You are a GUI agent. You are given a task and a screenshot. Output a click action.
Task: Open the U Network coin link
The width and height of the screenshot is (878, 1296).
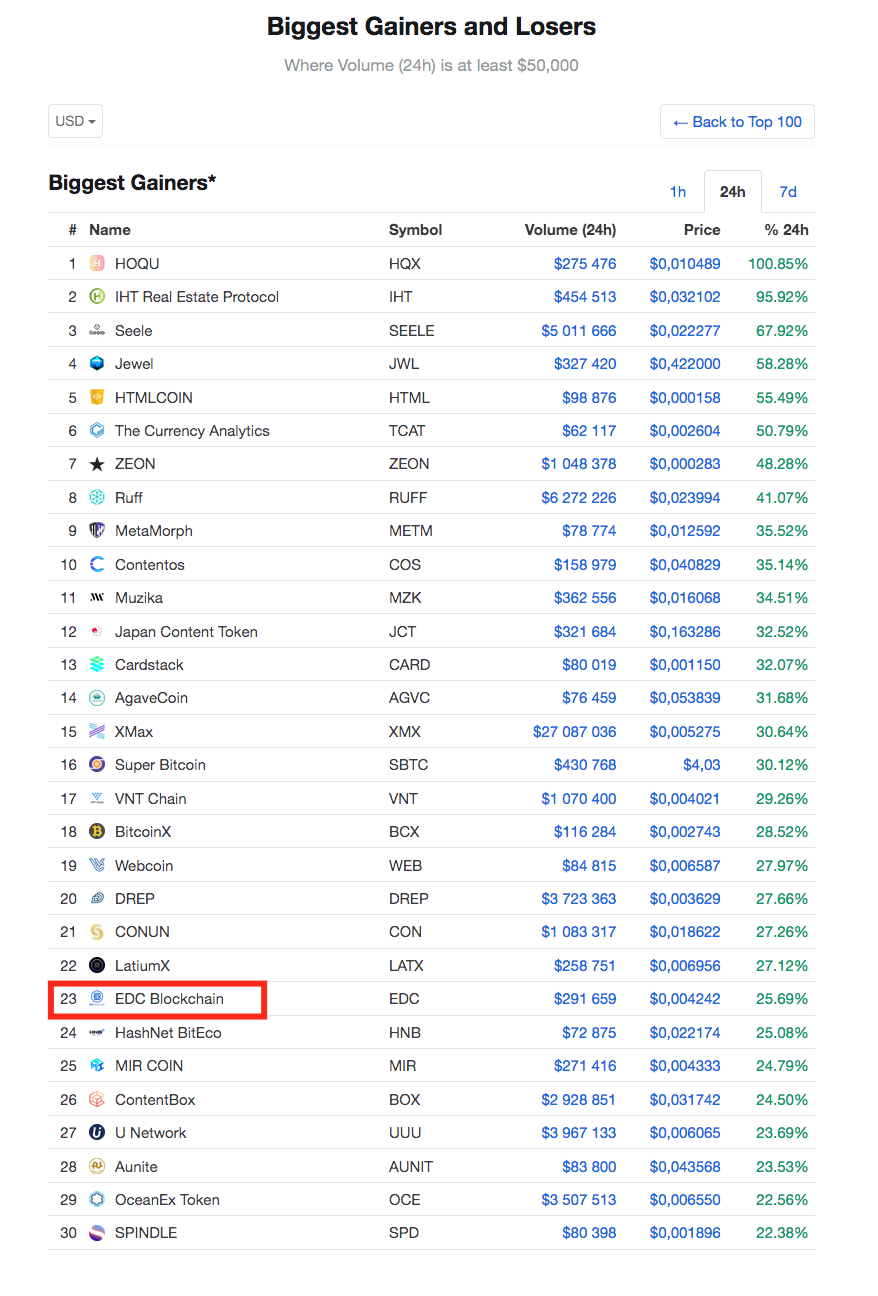tap(151, 1133)
